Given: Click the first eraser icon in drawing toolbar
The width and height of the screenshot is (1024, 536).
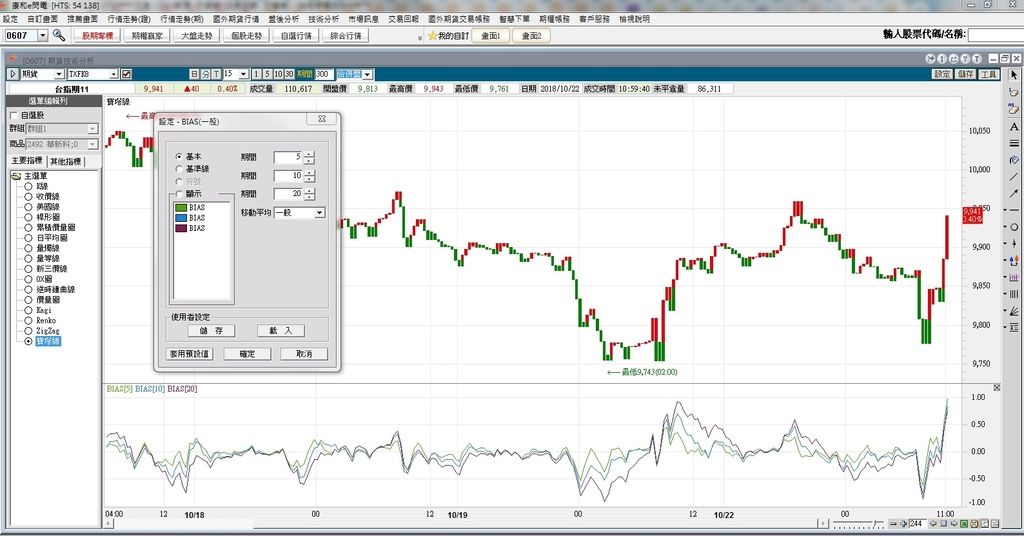Looking at the screenshot, I should click(x=1014, y=93).
